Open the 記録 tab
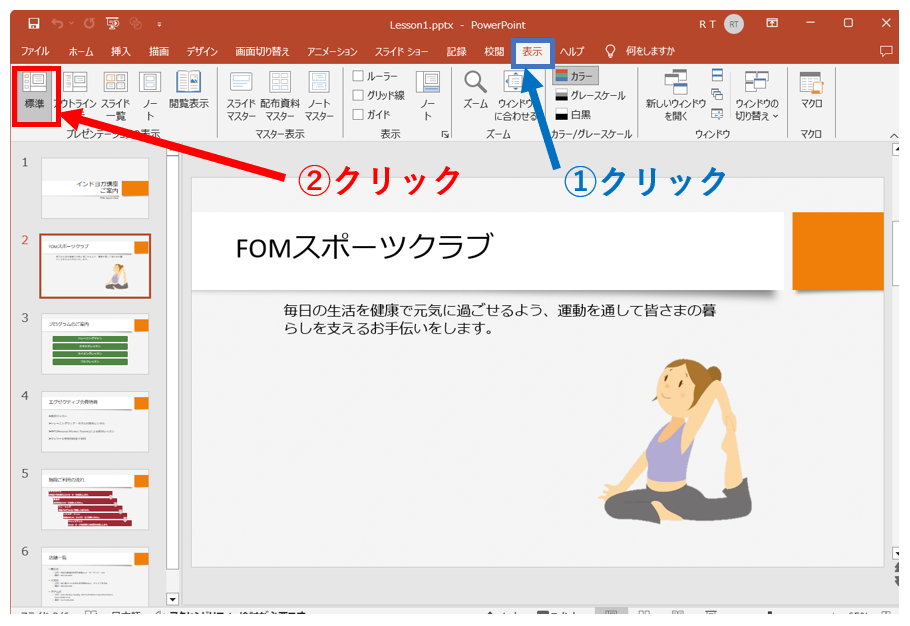The height and width of the screenshot is (626, 910). coord(456,51)
